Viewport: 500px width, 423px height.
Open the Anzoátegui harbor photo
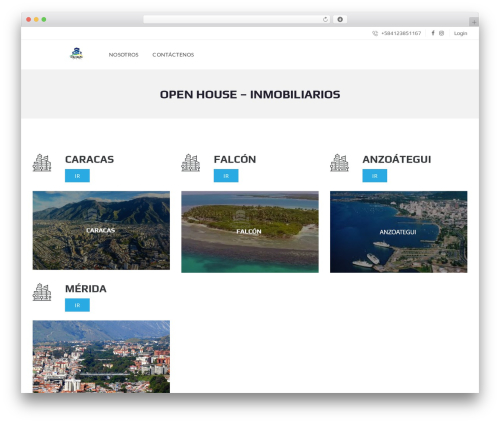(x=399, y=232)
